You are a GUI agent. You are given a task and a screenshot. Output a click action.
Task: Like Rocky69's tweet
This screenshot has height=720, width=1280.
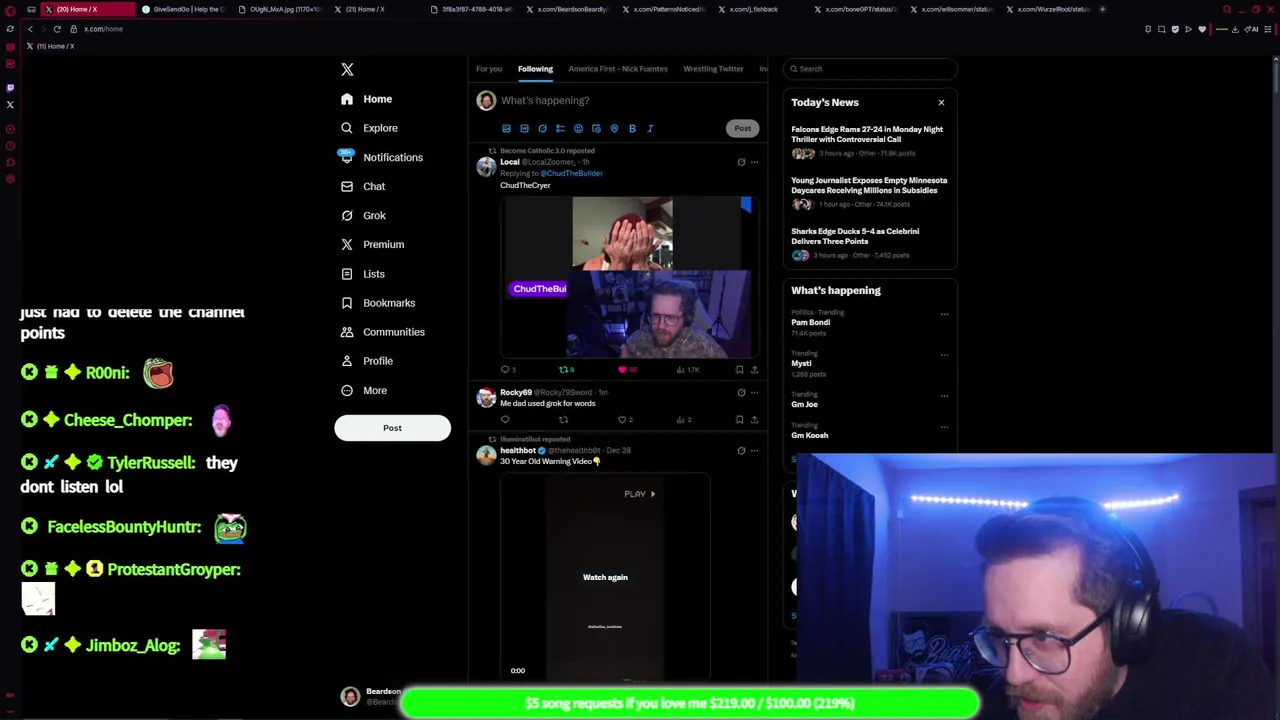(x=624, y=420)
